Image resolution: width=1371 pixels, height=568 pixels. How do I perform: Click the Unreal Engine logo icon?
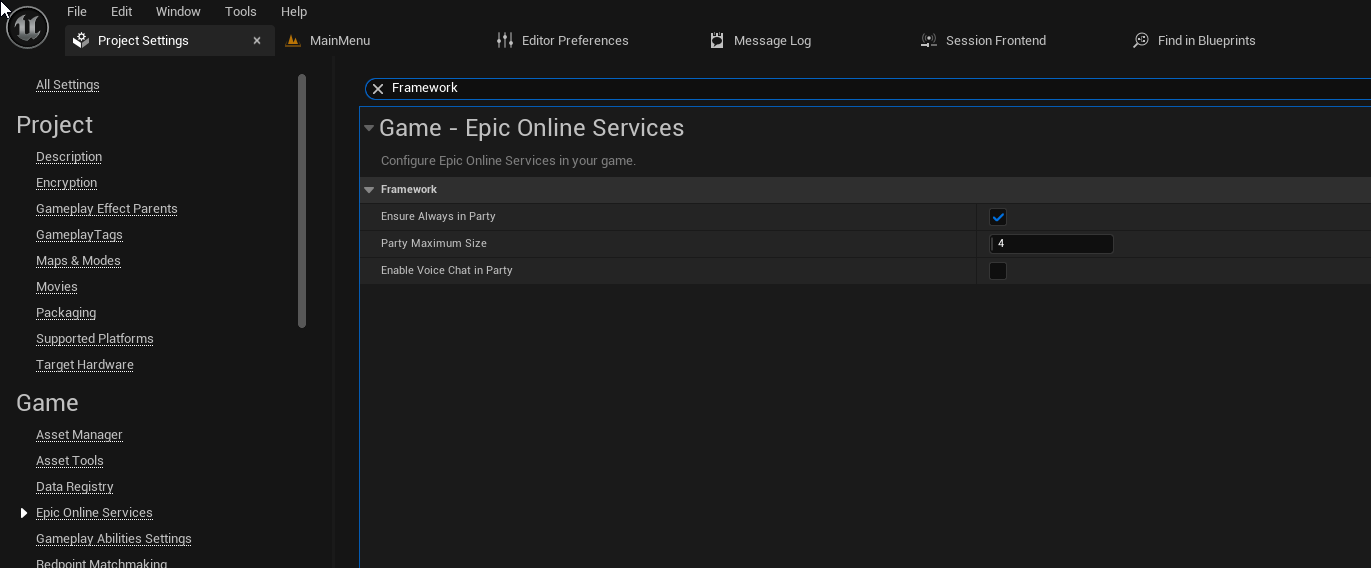(28, 28)
